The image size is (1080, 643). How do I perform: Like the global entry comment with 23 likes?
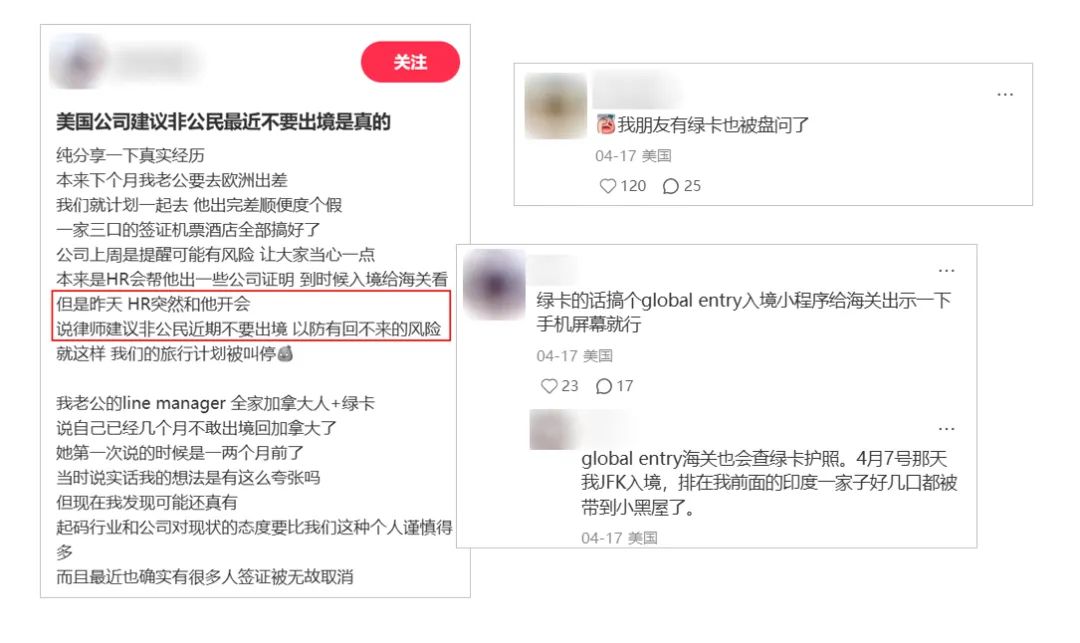(549, 386)
